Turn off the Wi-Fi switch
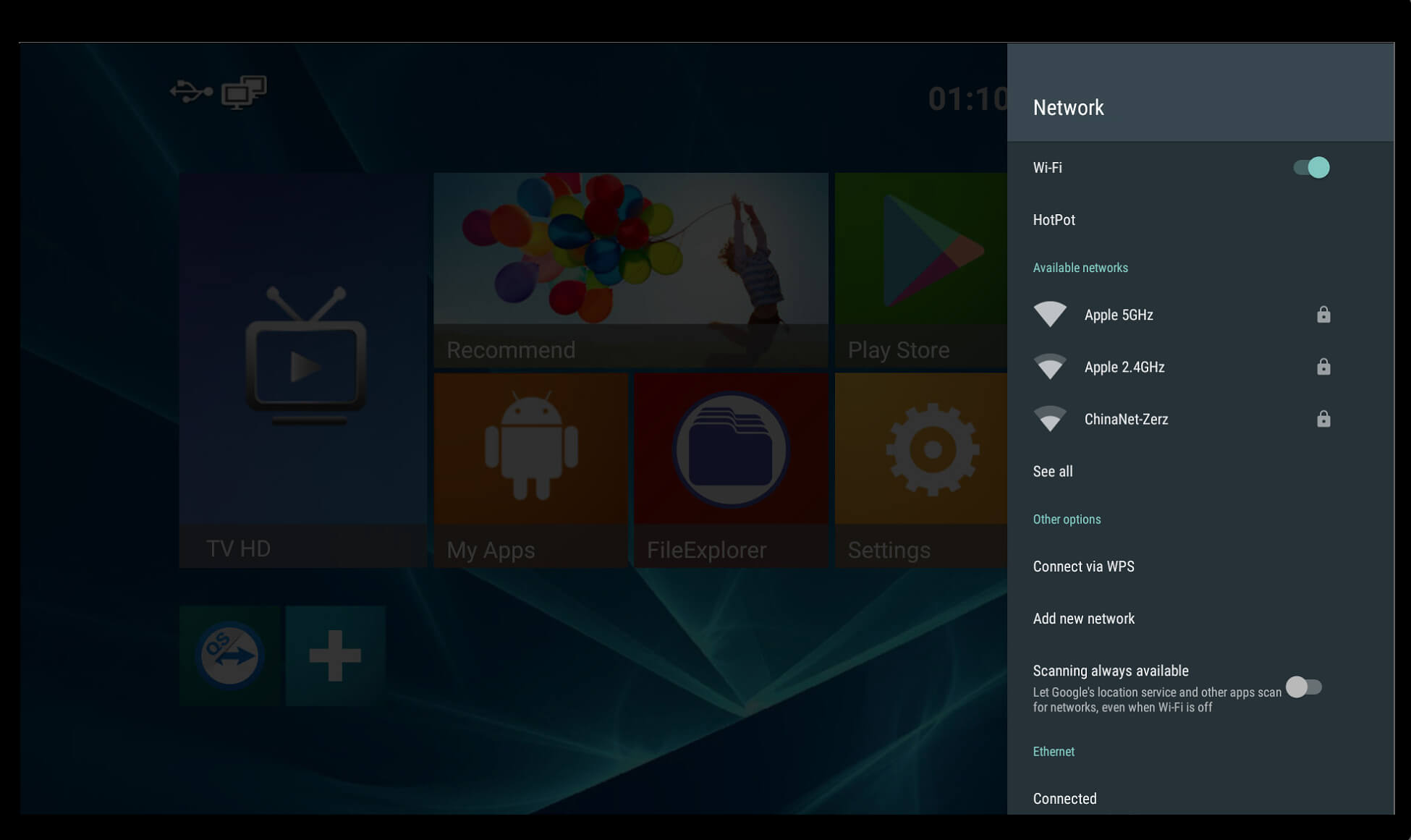The height and width of the screenshot is (840, 1411). (x=1311, y=168)
